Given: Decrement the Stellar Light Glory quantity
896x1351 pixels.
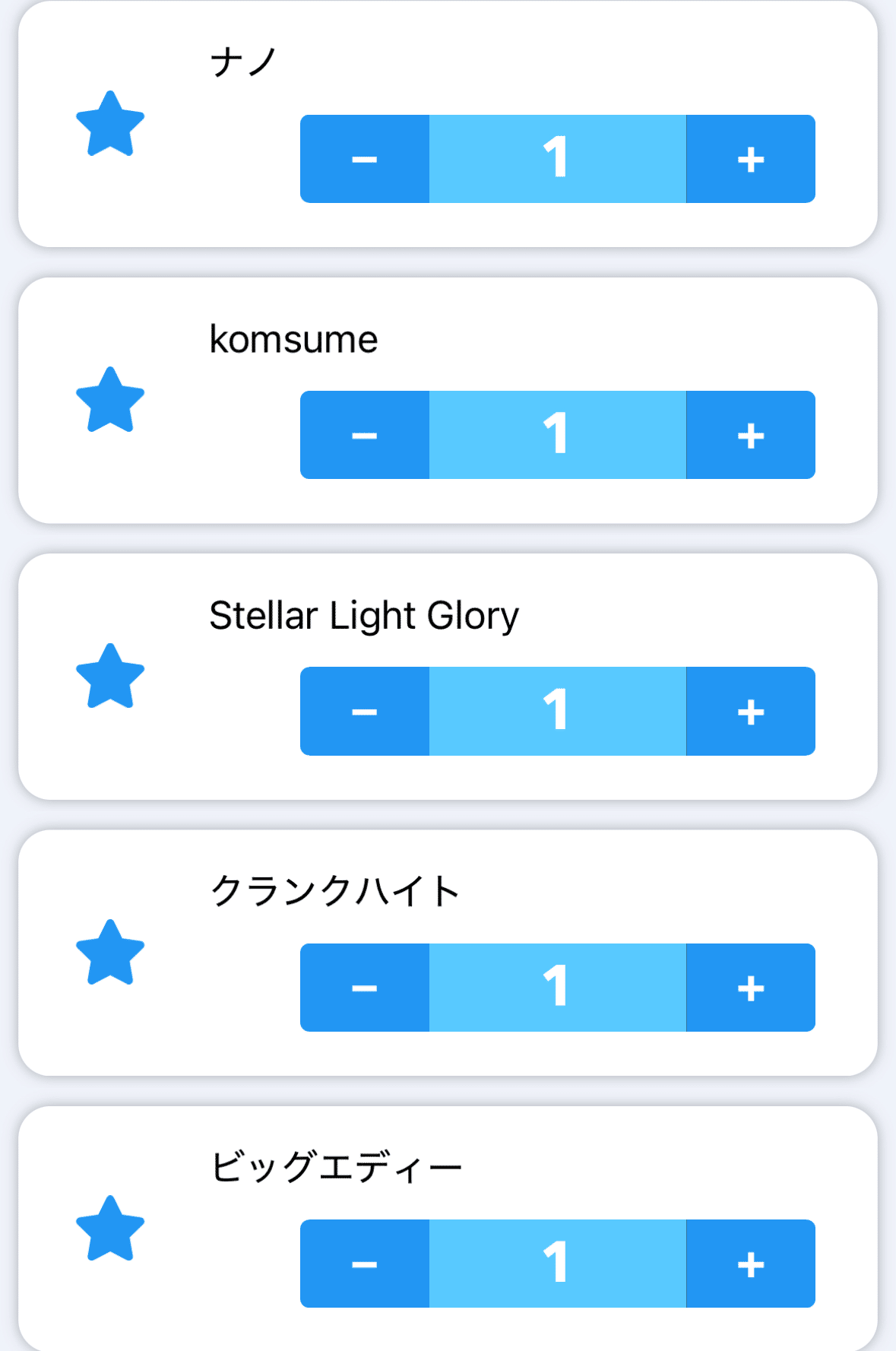Looking at the screenshot, I should 365,711.
